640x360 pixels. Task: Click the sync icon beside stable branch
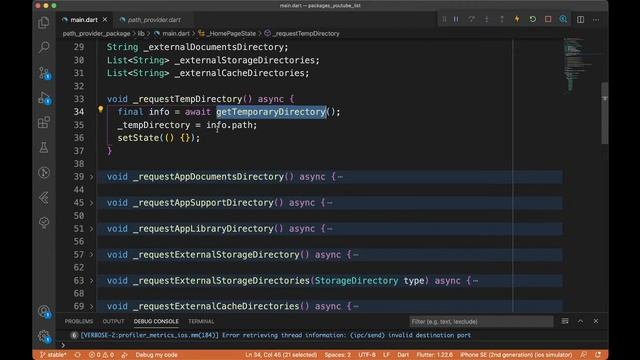(x=78, y=355)
